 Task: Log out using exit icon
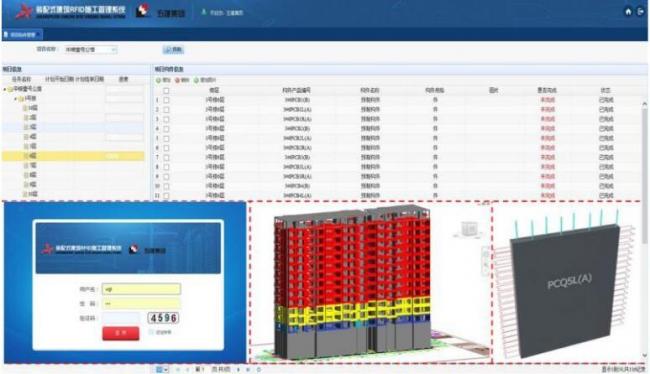641,12
